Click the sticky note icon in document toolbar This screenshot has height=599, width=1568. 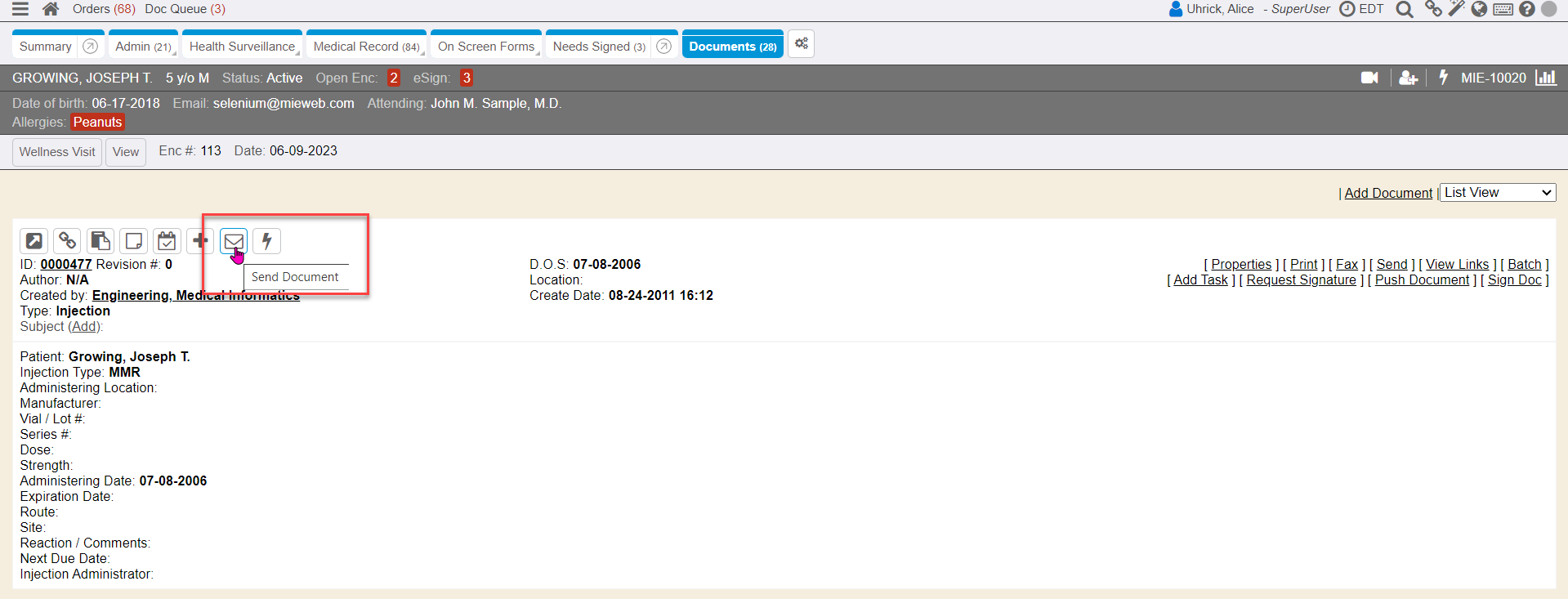(133, 241)
